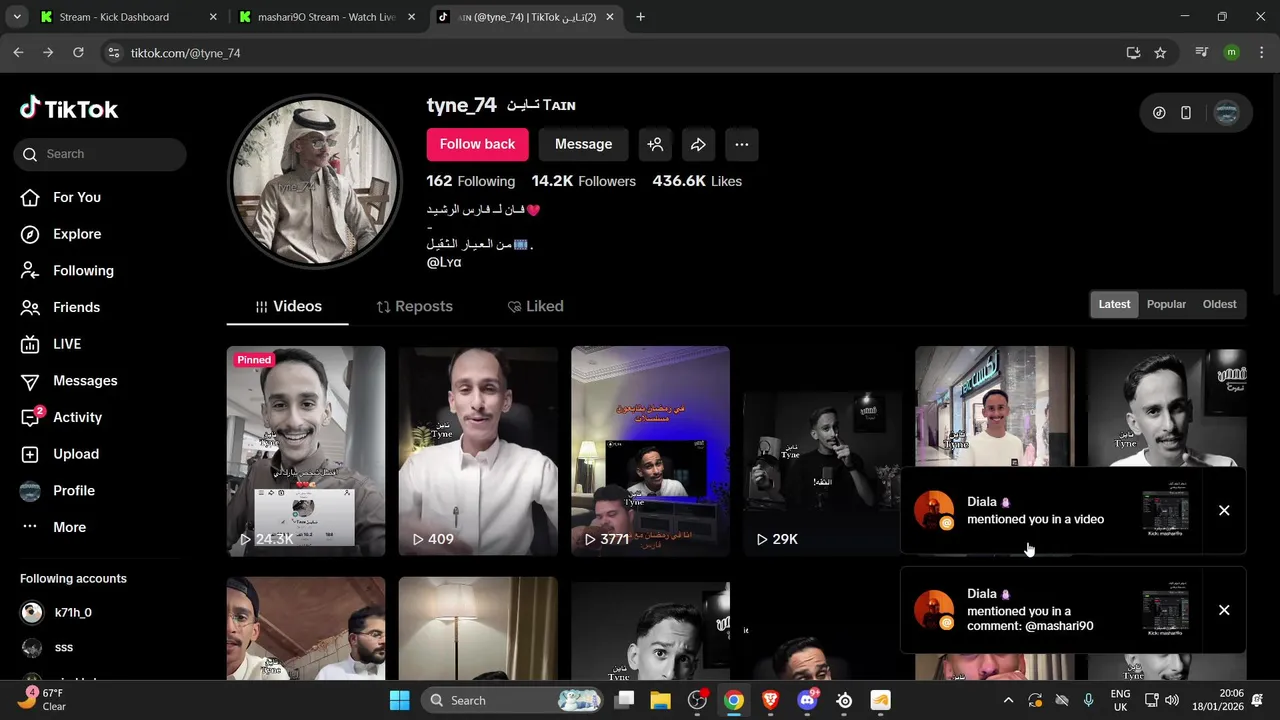1280x720 pixels.
Task: Open the pinned video with 24.3K views
Action: coord(306,451)
